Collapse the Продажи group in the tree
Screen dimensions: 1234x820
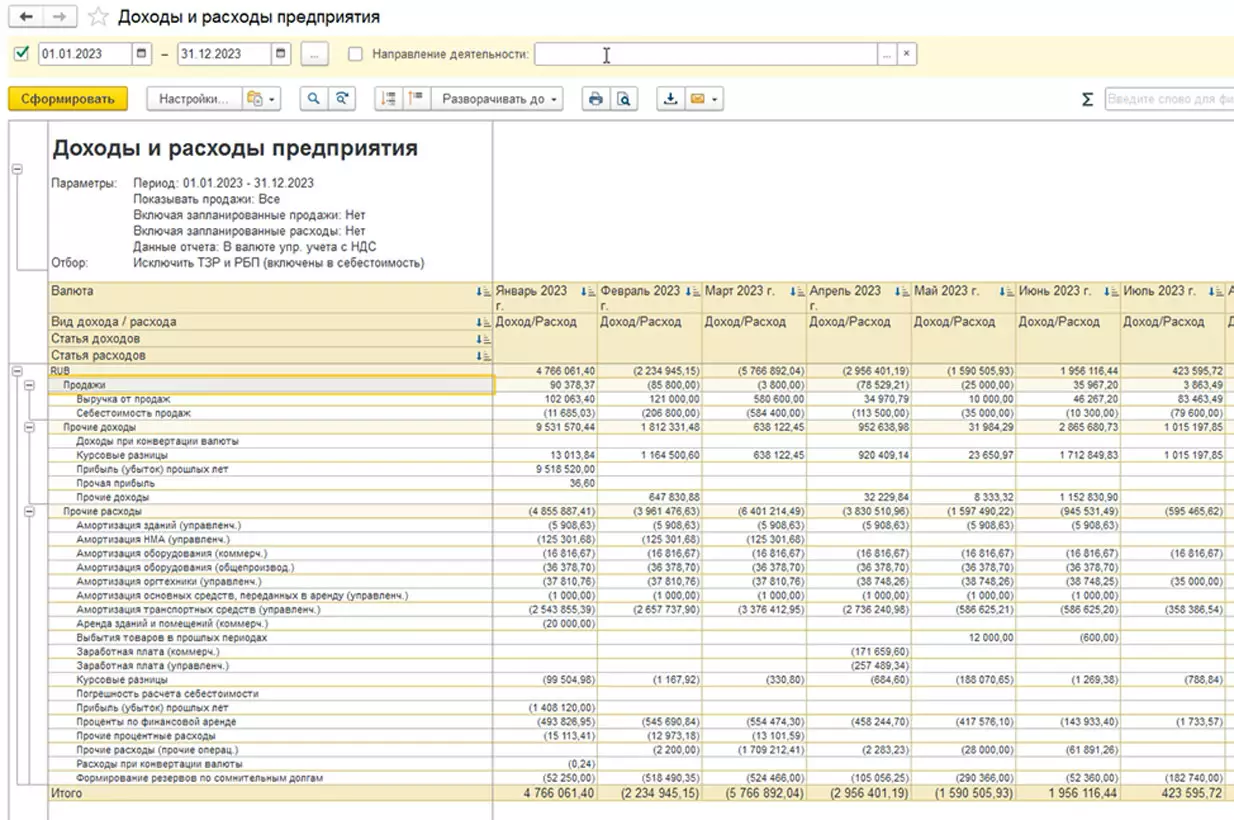point(29,385)
